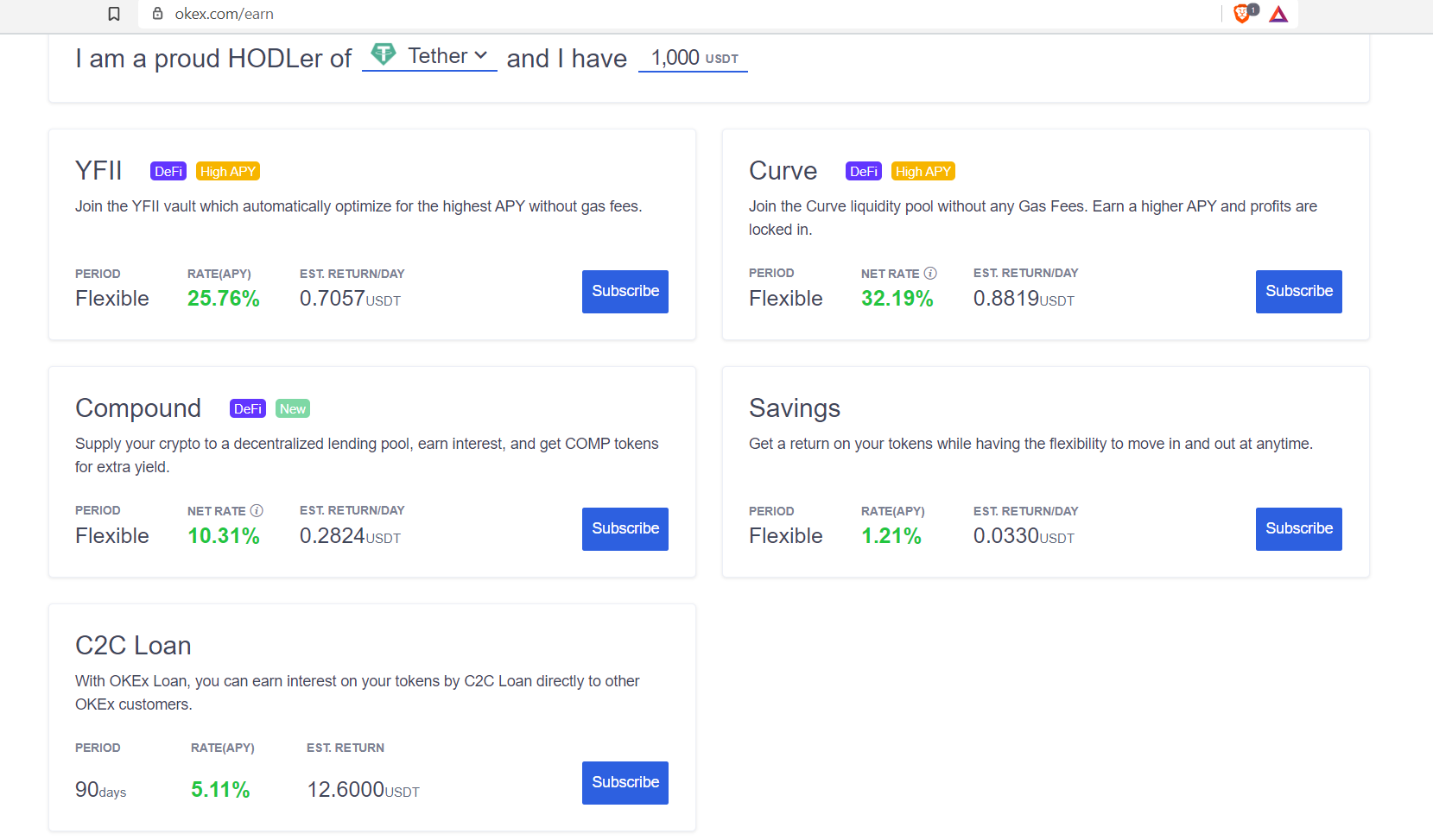
Task: Click the DeFi tag on Curve card
Action: (864, 171)
